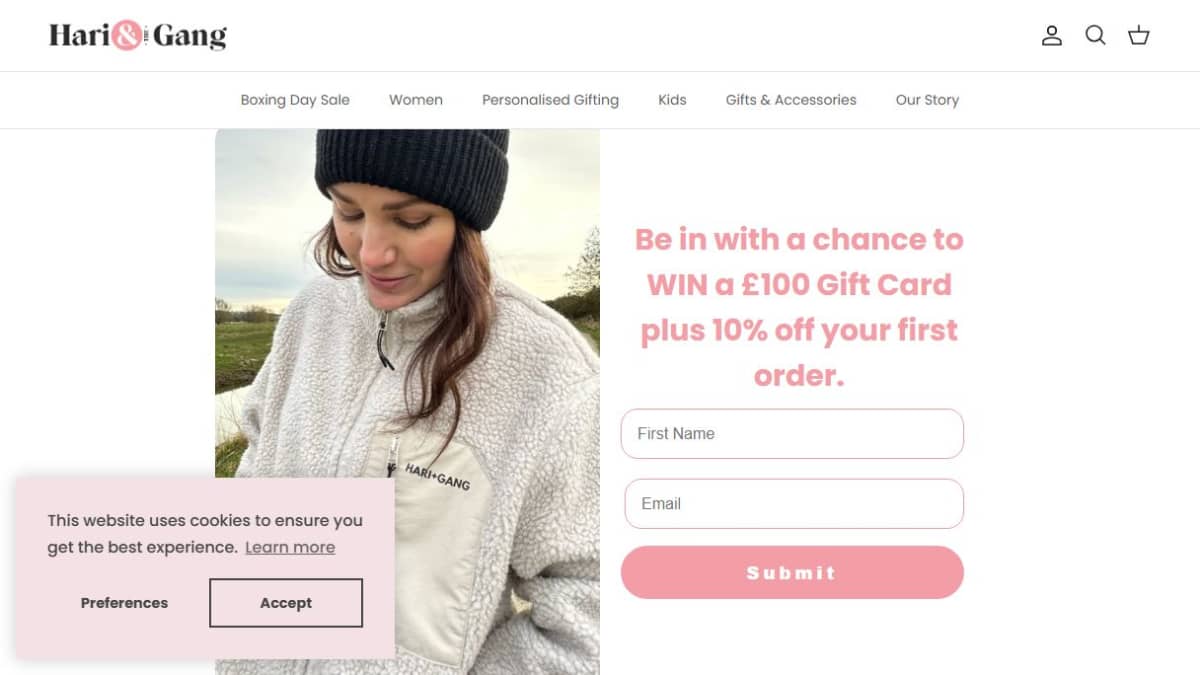Focus the First Name field
The height and width of the screenshot is (675, 1200).
coord(792,434)
